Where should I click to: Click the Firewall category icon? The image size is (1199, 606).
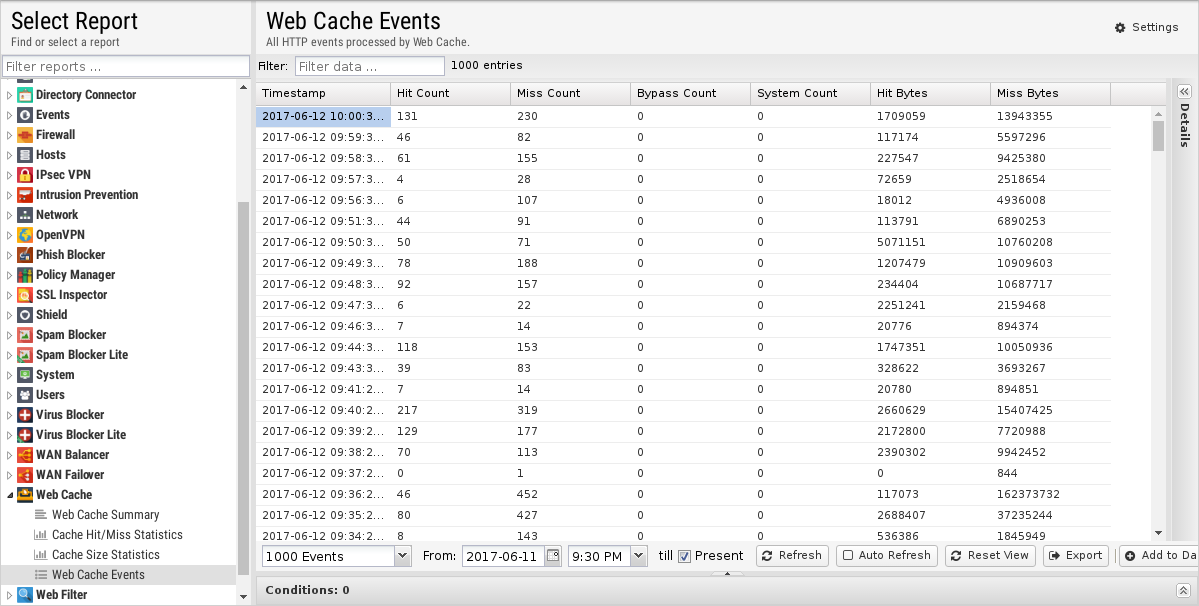(25, 134)
